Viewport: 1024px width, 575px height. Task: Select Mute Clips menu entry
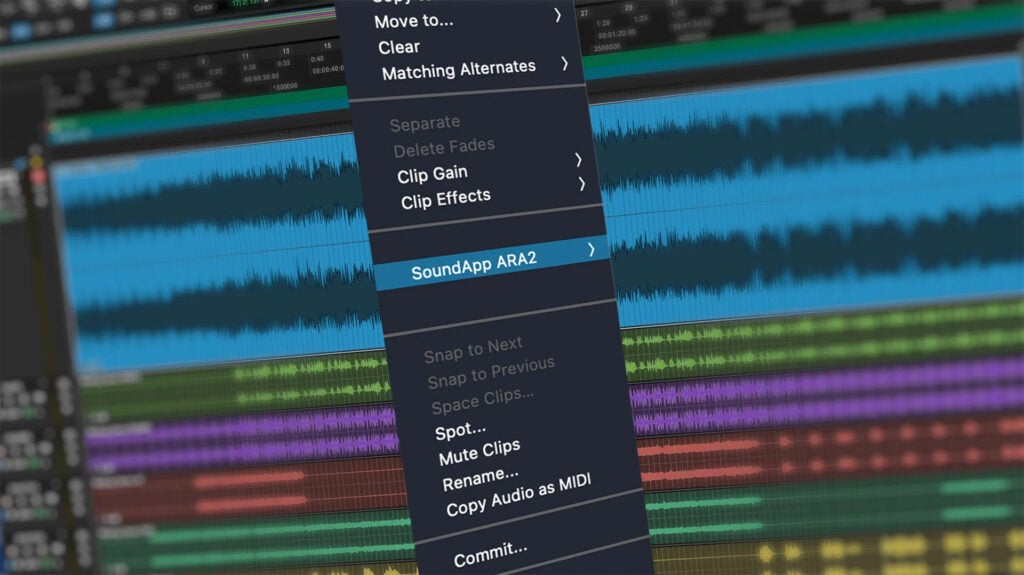(x=479, y=452)
